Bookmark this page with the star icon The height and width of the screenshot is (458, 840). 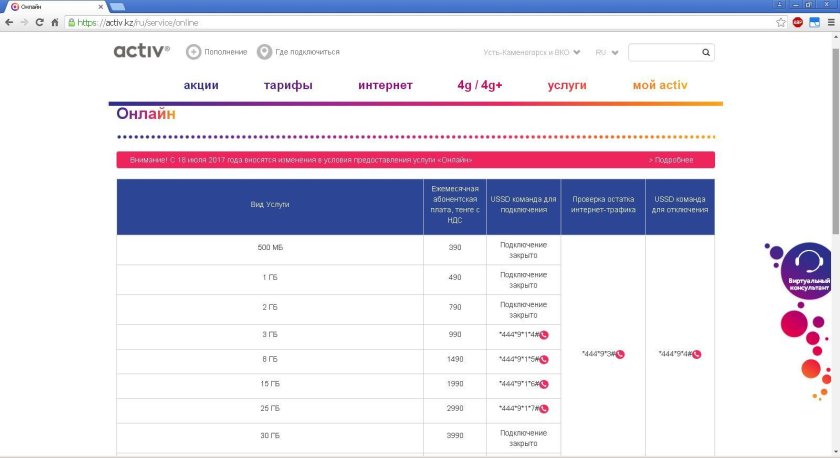781,22
